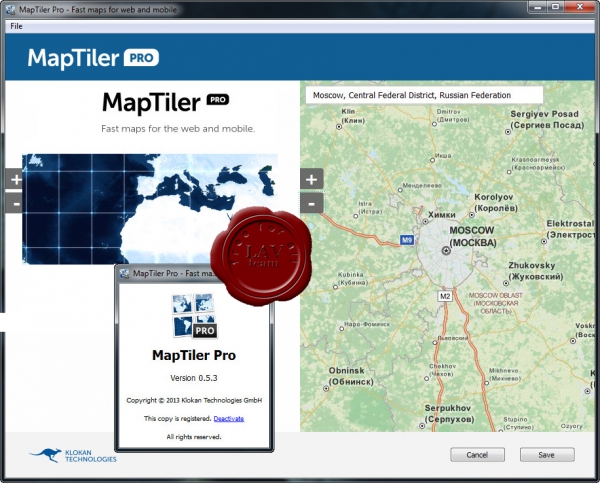Zoom in on the right Moscow map
This screenshot has height=483, width=600.
(x=311, y=179)
